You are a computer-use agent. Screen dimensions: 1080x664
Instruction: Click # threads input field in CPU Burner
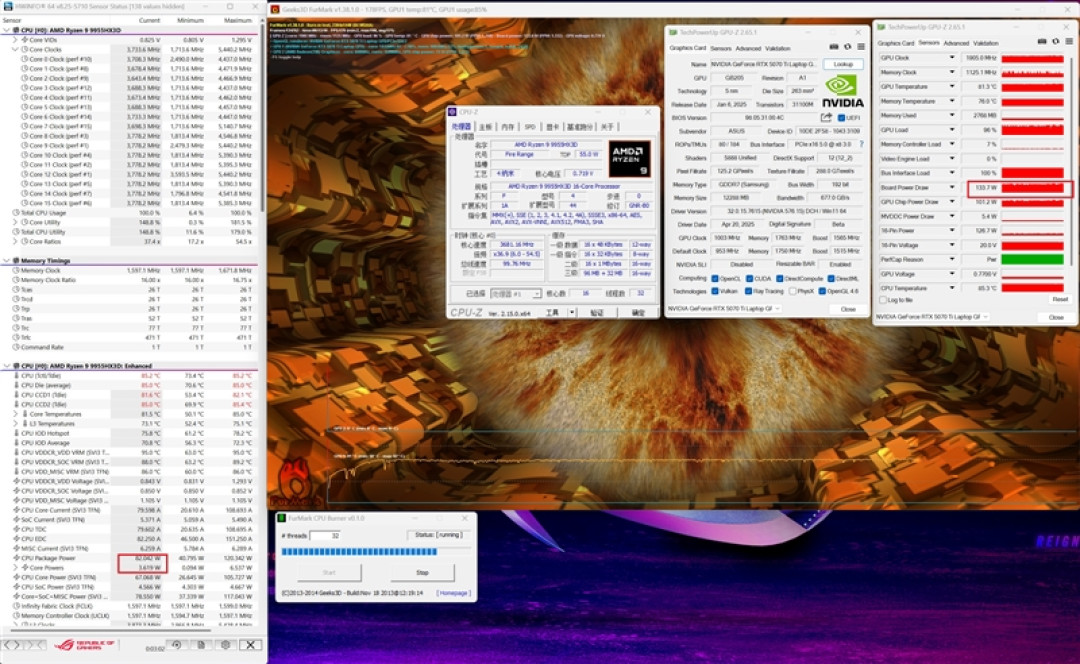[325, 535]
